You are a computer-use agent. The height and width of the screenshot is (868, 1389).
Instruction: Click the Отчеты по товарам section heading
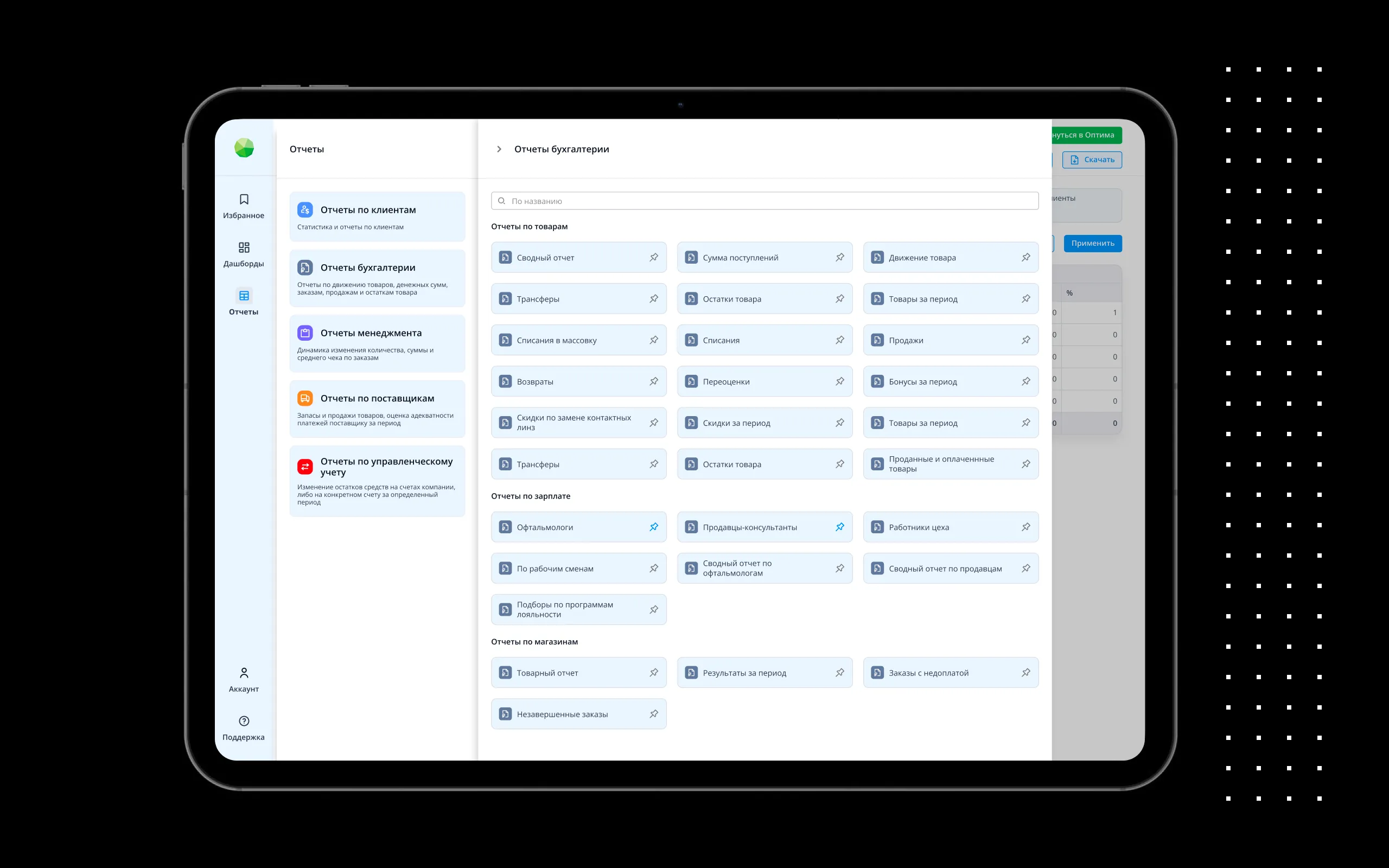pyautogui.click(x=529, y=226)
